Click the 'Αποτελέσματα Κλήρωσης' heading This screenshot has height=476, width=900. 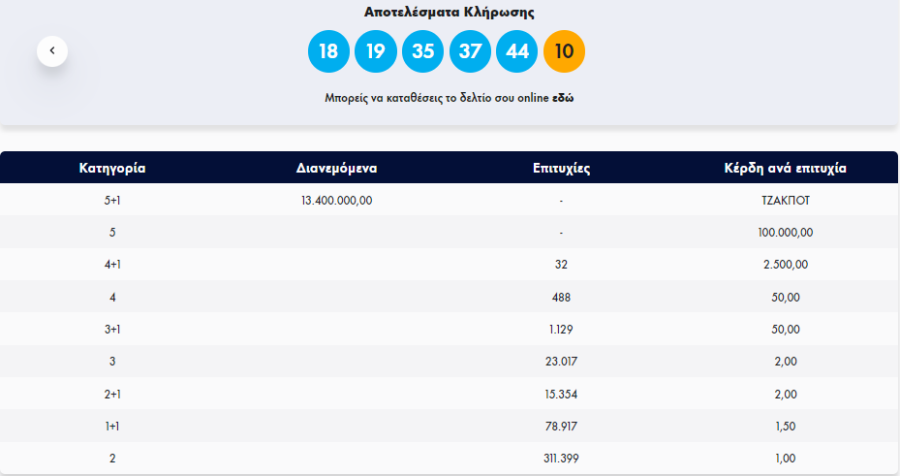(x=449, y=12)
